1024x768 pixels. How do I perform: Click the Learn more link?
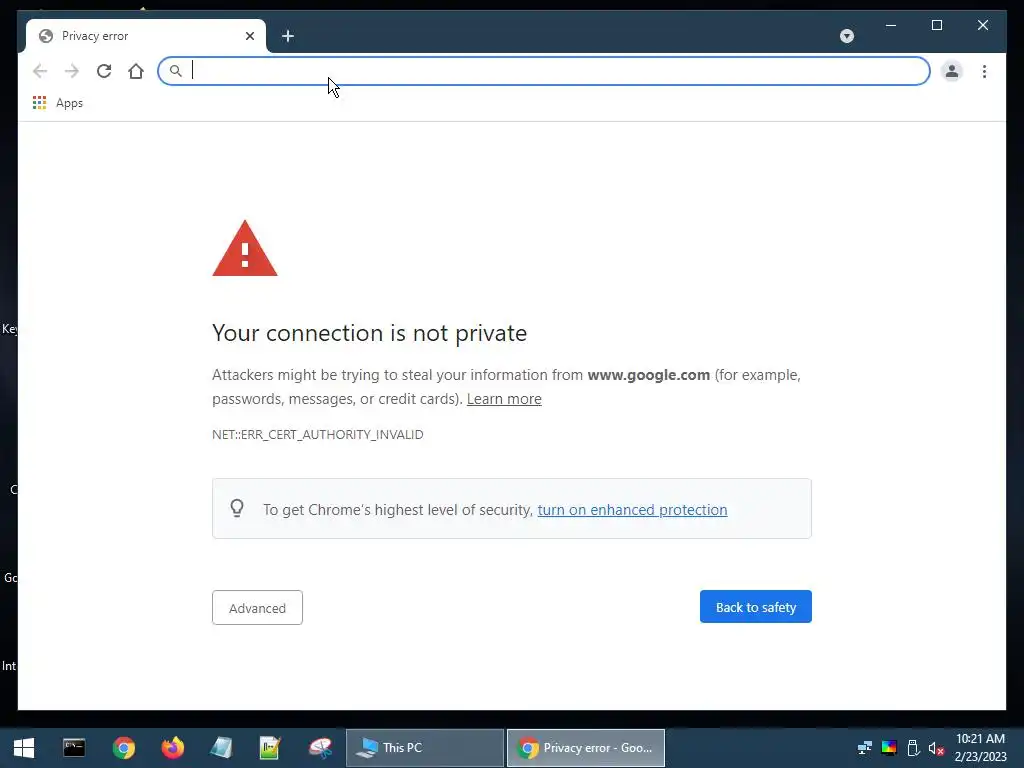[504, 399]
